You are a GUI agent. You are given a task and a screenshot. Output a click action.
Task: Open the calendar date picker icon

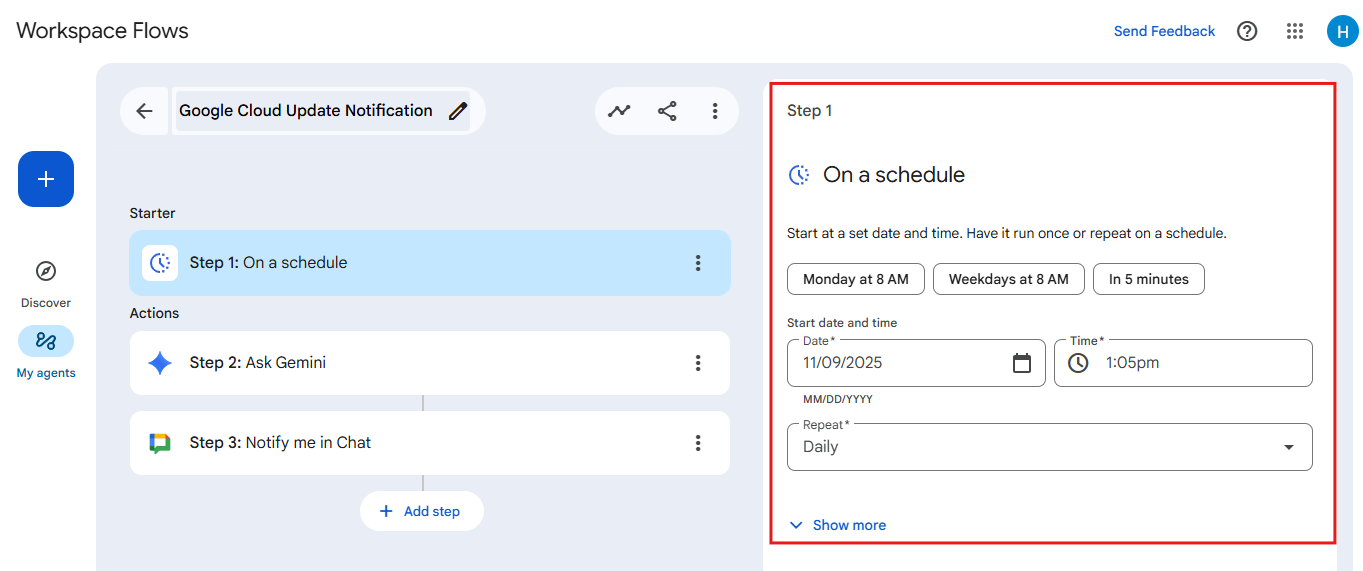[1021, 363]
